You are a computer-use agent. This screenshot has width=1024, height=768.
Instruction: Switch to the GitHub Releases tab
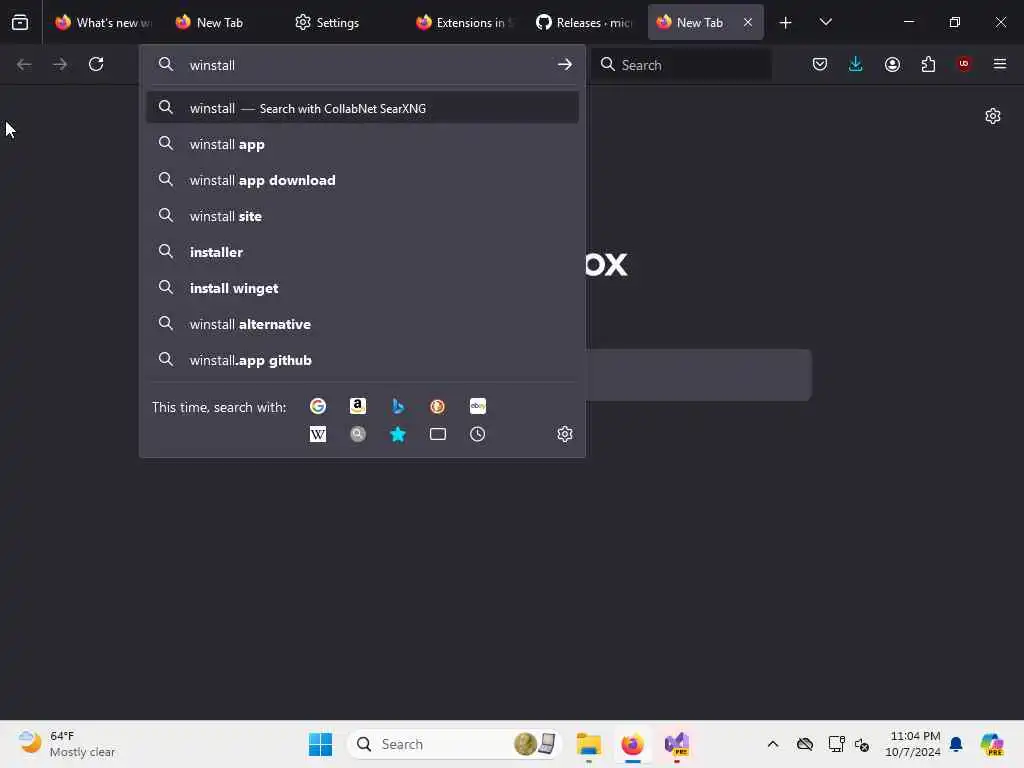click(x=583, y=22)
